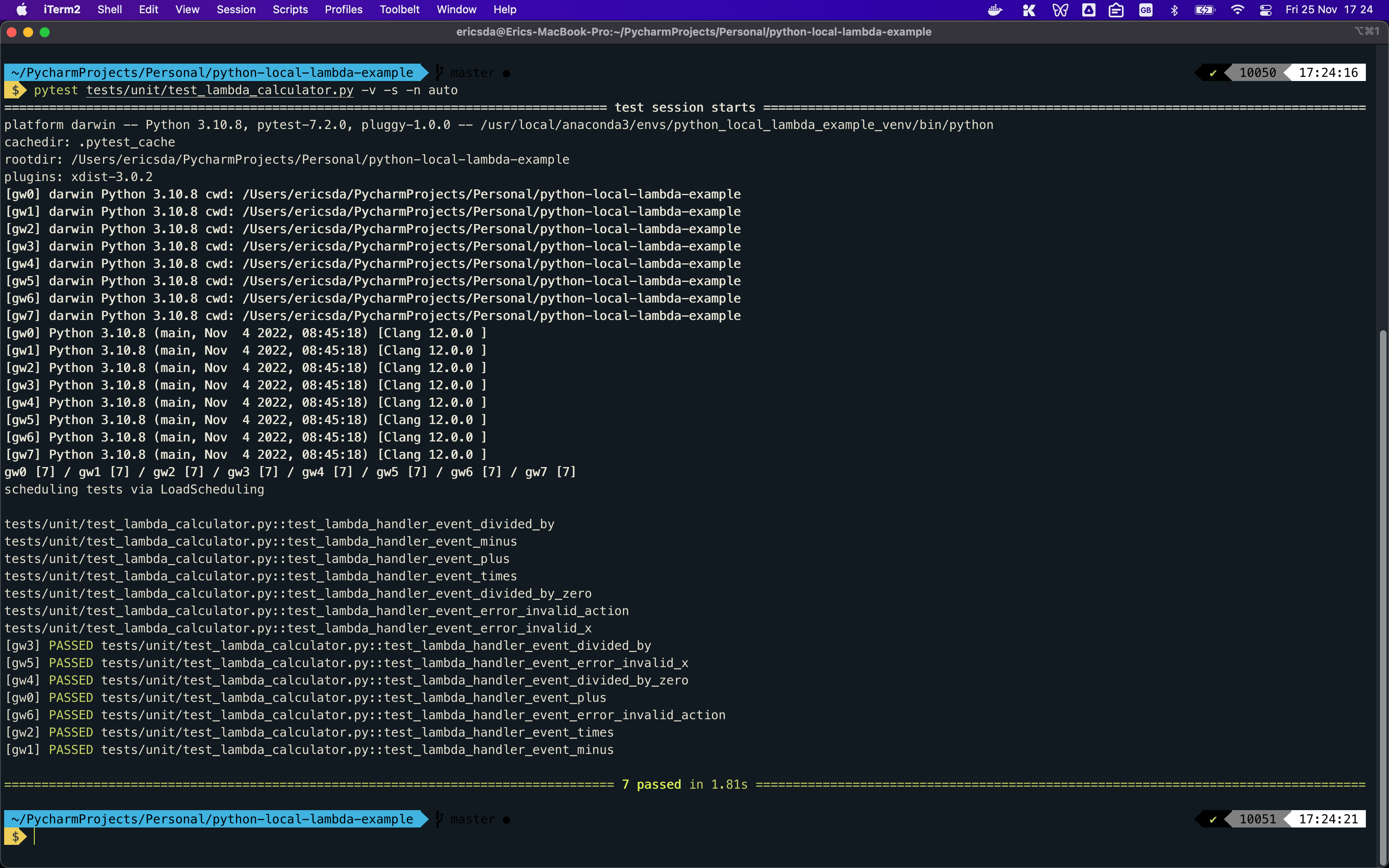Open the butterfly app menu bar icon
The height and width of the screenshot is (868, 1389).
1060,10
